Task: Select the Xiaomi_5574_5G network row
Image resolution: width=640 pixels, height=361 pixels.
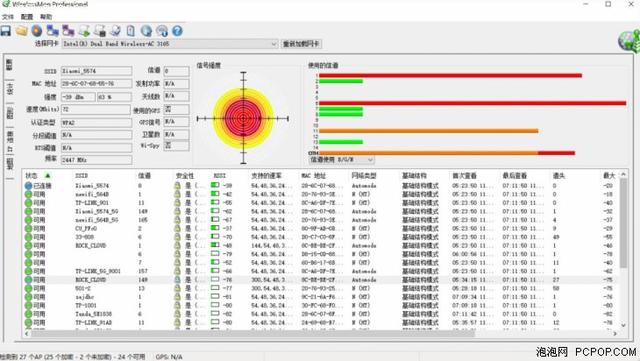Action: coord(321,211)
